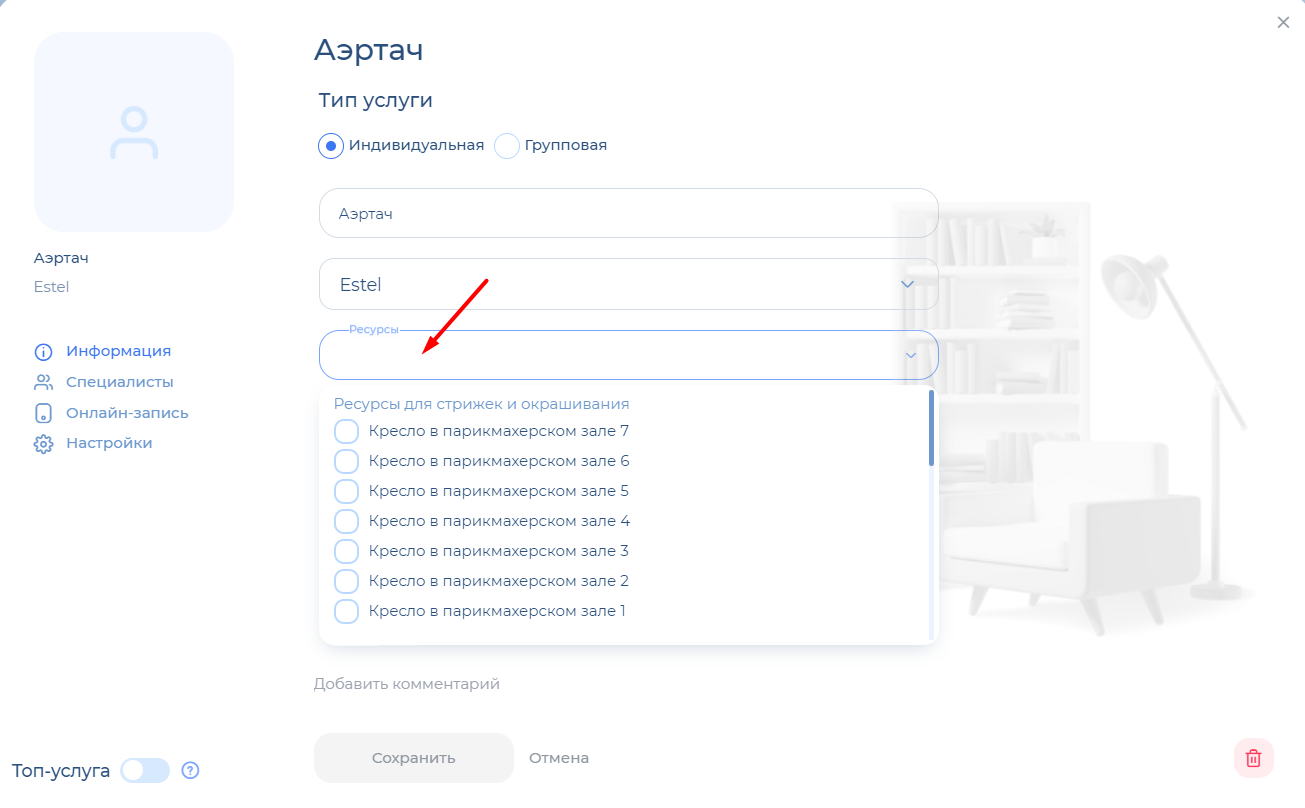Click the Информация info circle icon
Screen dimensions: 1305x808
[43, 352]
